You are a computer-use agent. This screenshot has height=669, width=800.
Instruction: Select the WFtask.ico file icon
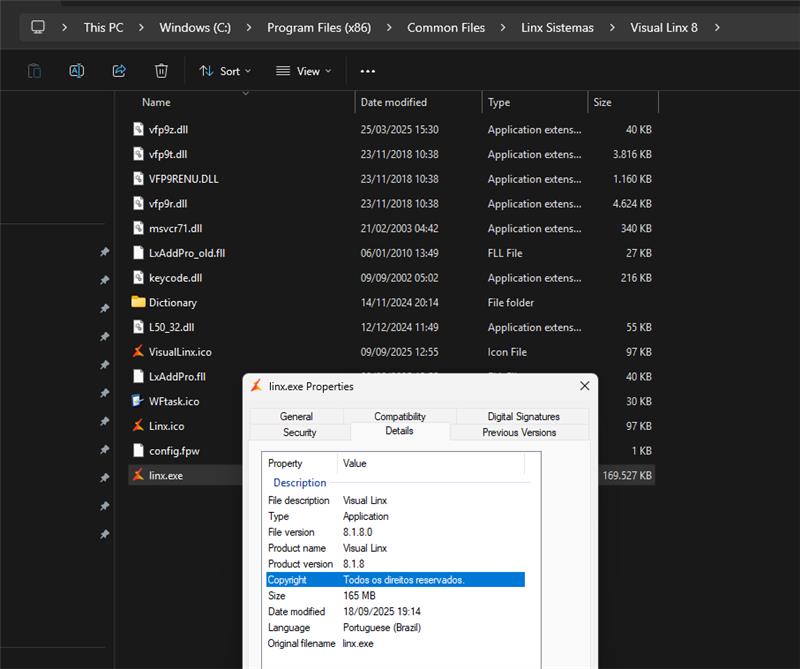pyautogui.click(x=138, y=401)
